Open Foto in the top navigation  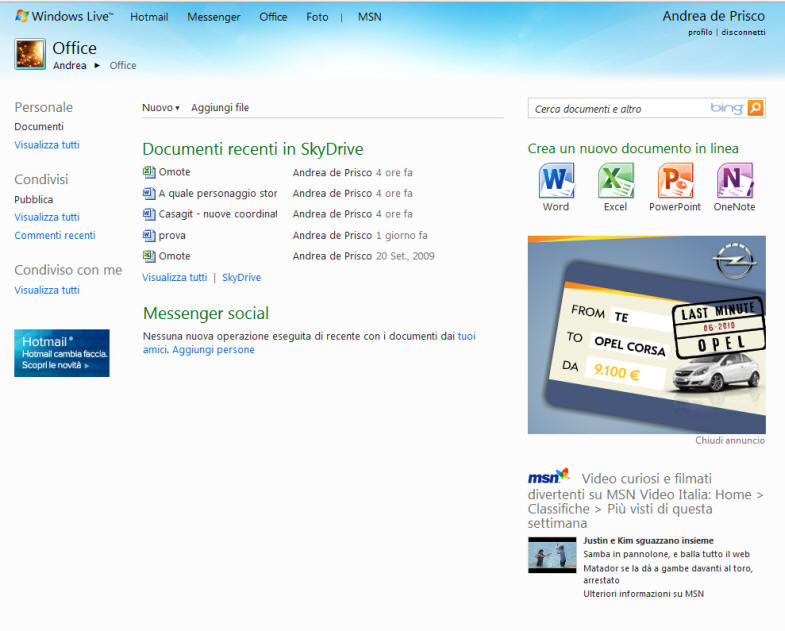coord(317,17)
